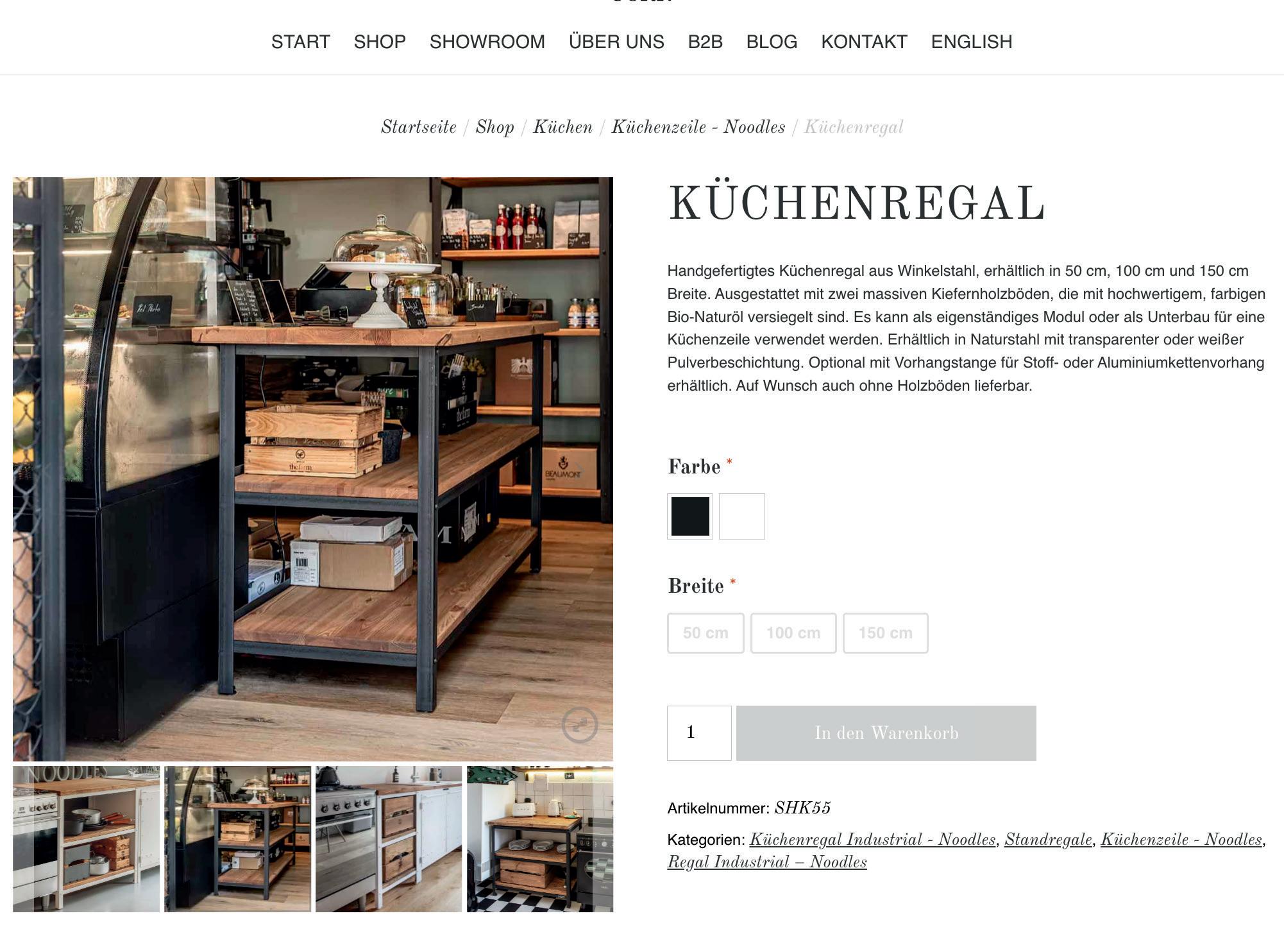The image size is (1284, 952).
Task: Open the SHOWROOM menu item
Action: pos(487,42)
